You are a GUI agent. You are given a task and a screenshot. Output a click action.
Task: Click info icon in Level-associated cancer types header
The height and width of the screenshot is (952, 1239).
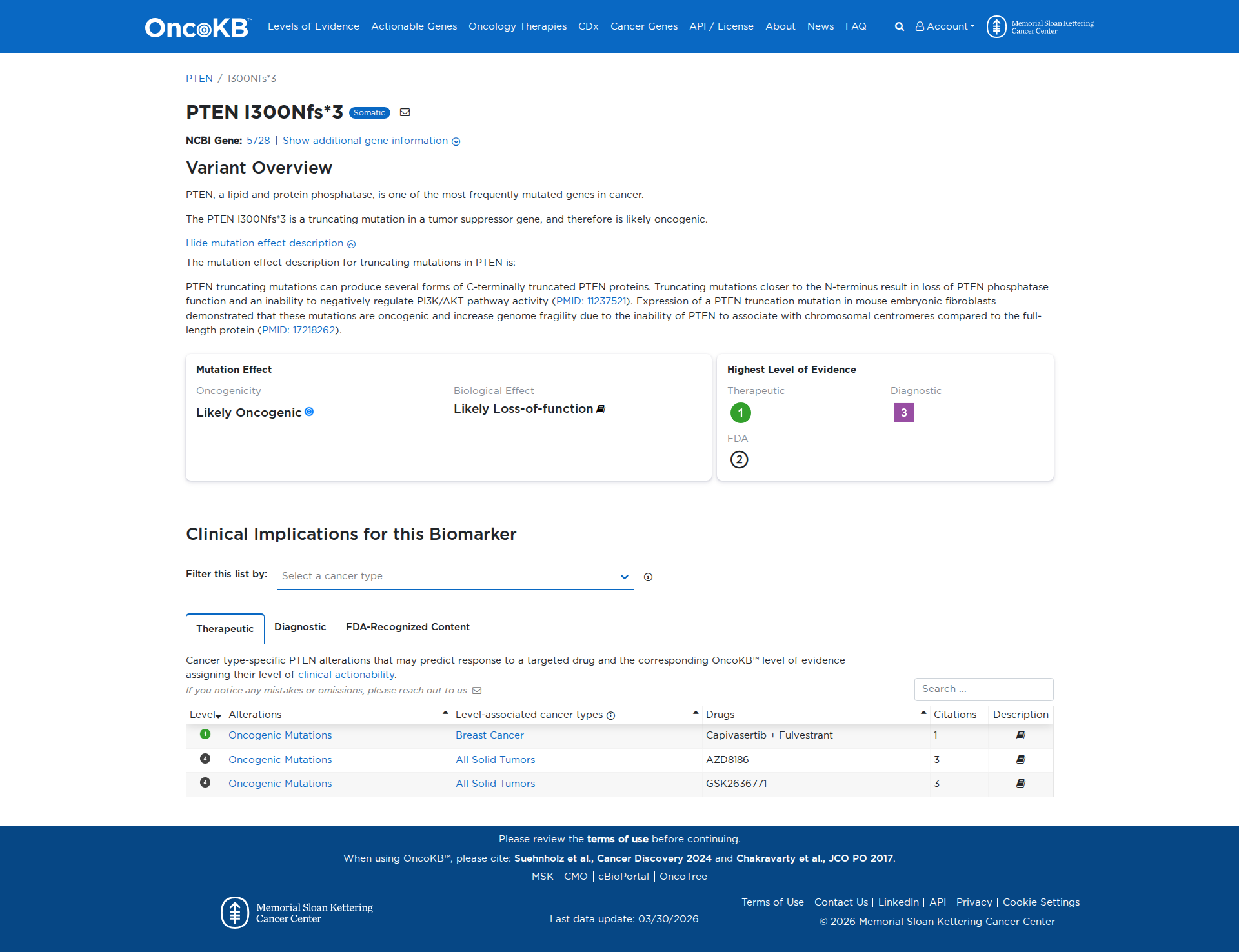[x=610, y=715]
